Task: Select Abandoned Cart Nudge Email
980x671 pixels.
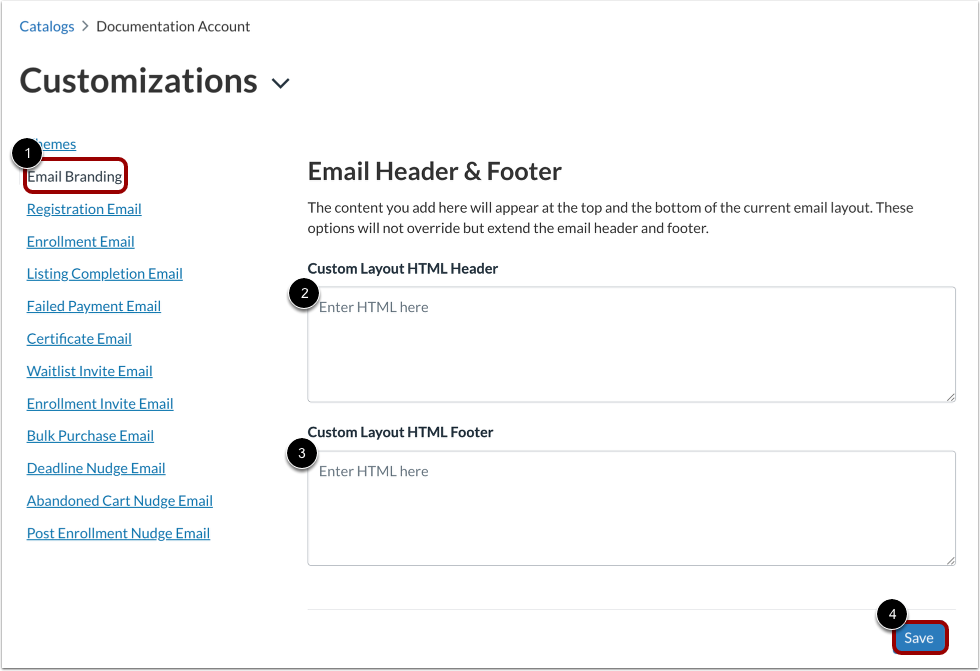Action: [x=119, y=500]
